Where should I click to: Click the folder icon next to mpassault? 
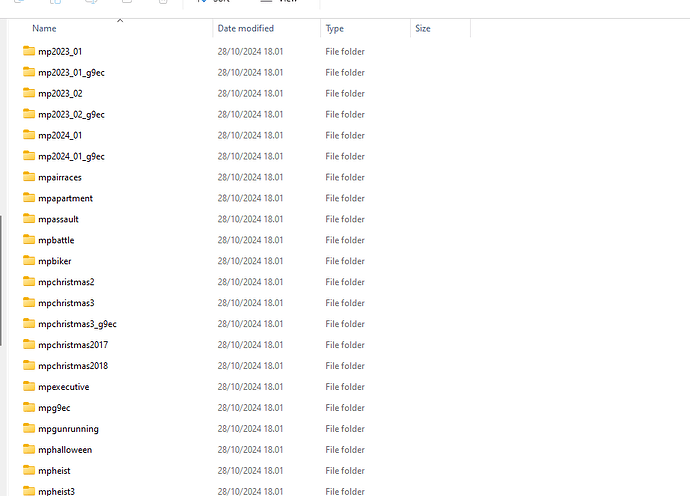click(x=29, y=219)
